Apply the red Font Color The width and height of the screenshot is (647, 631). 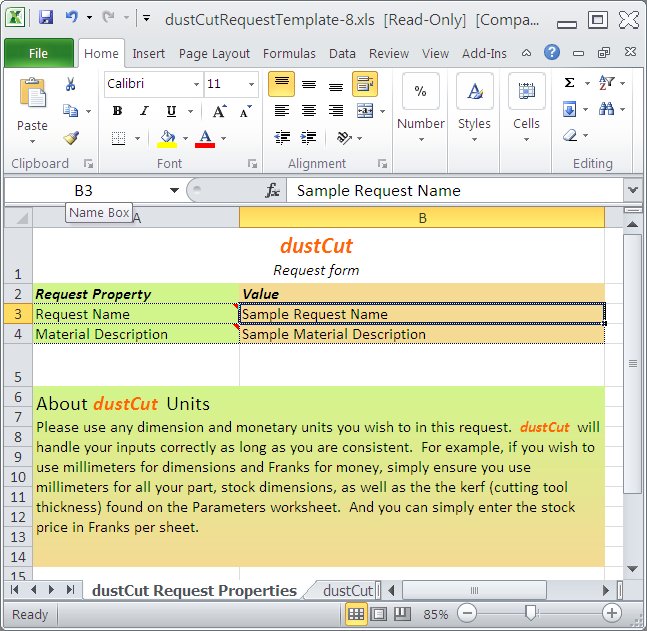click(205, 139)
